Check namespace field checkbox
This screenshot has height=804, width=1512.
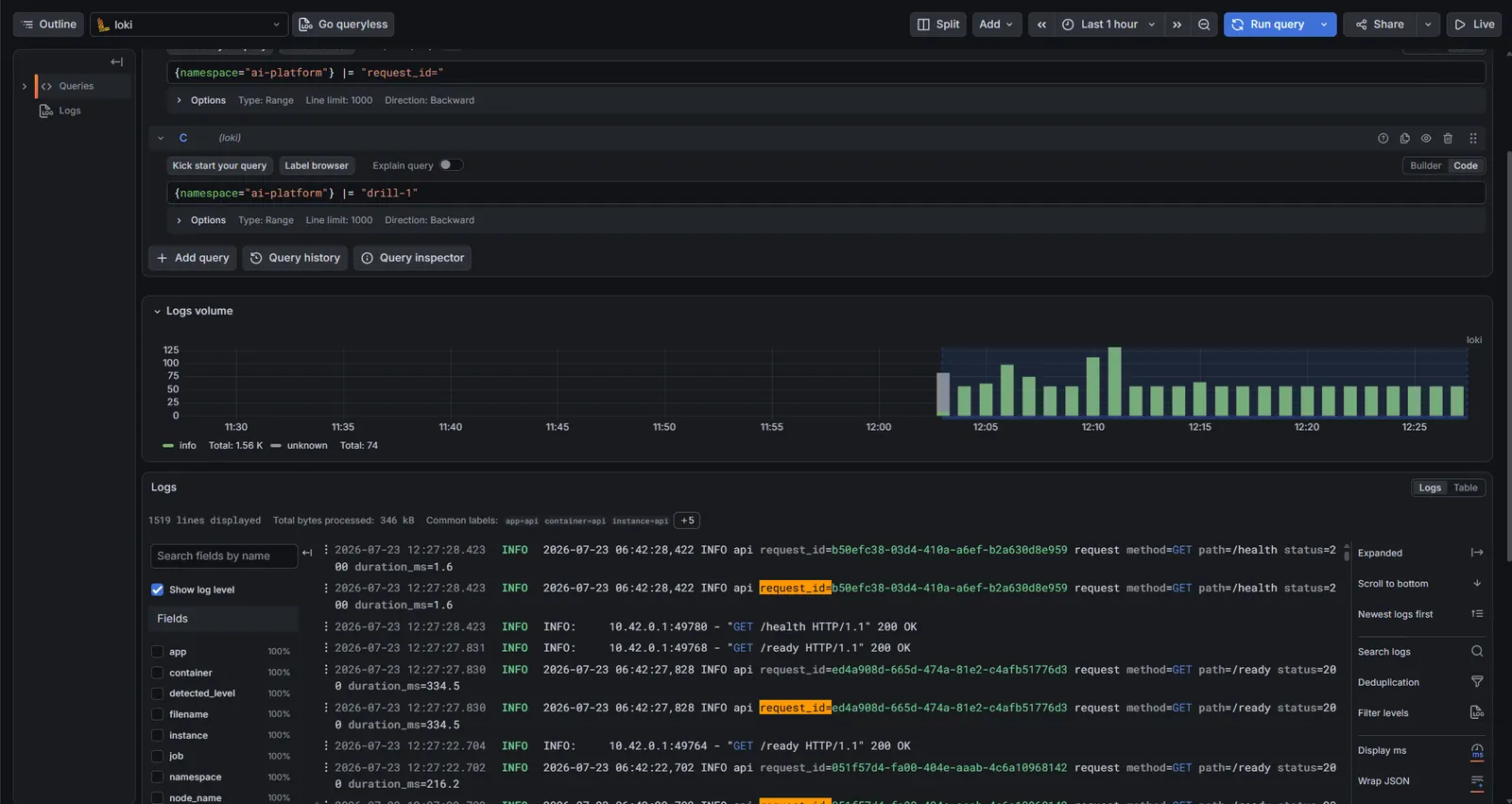pyautogui.click(x=158, y=777)
